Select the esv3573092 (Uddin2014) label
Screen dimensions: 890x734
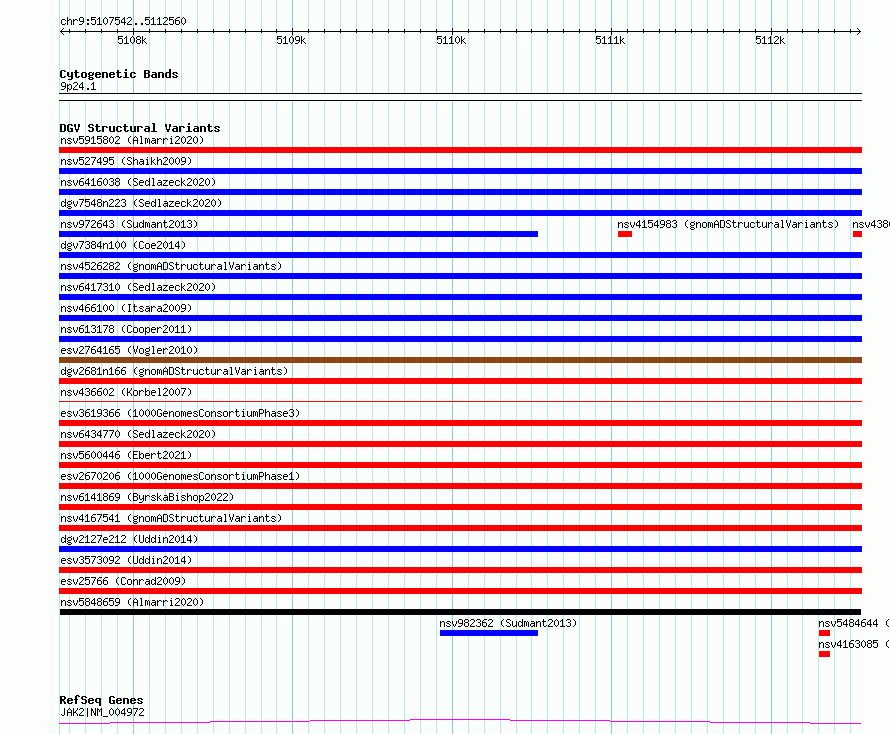coord(126,560)
